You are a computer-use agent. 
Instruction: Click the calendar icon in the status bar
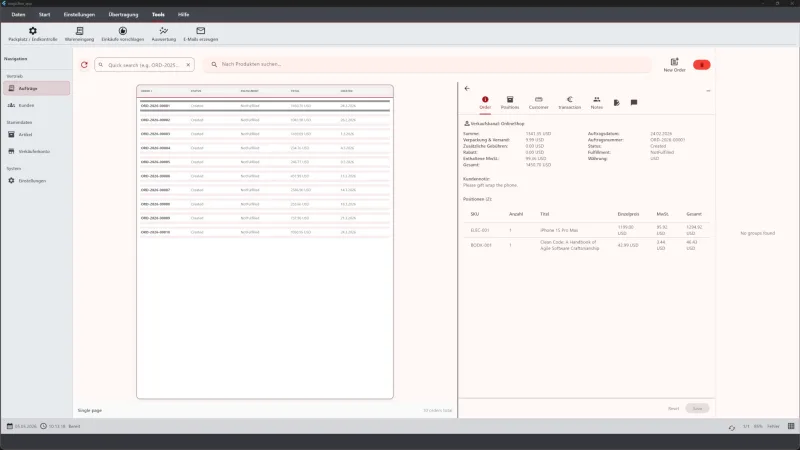[10, 426]
